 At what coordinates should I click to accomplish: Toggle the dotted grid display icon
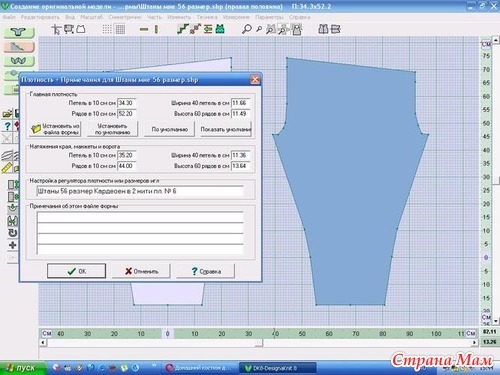(107, 29)
